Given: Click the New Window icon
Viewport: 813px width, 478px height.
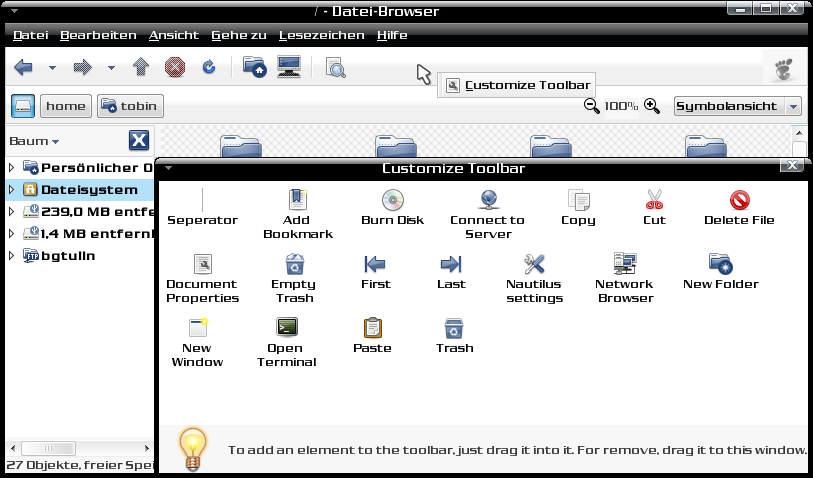Looking at the screenshot, I should point(198,328).
